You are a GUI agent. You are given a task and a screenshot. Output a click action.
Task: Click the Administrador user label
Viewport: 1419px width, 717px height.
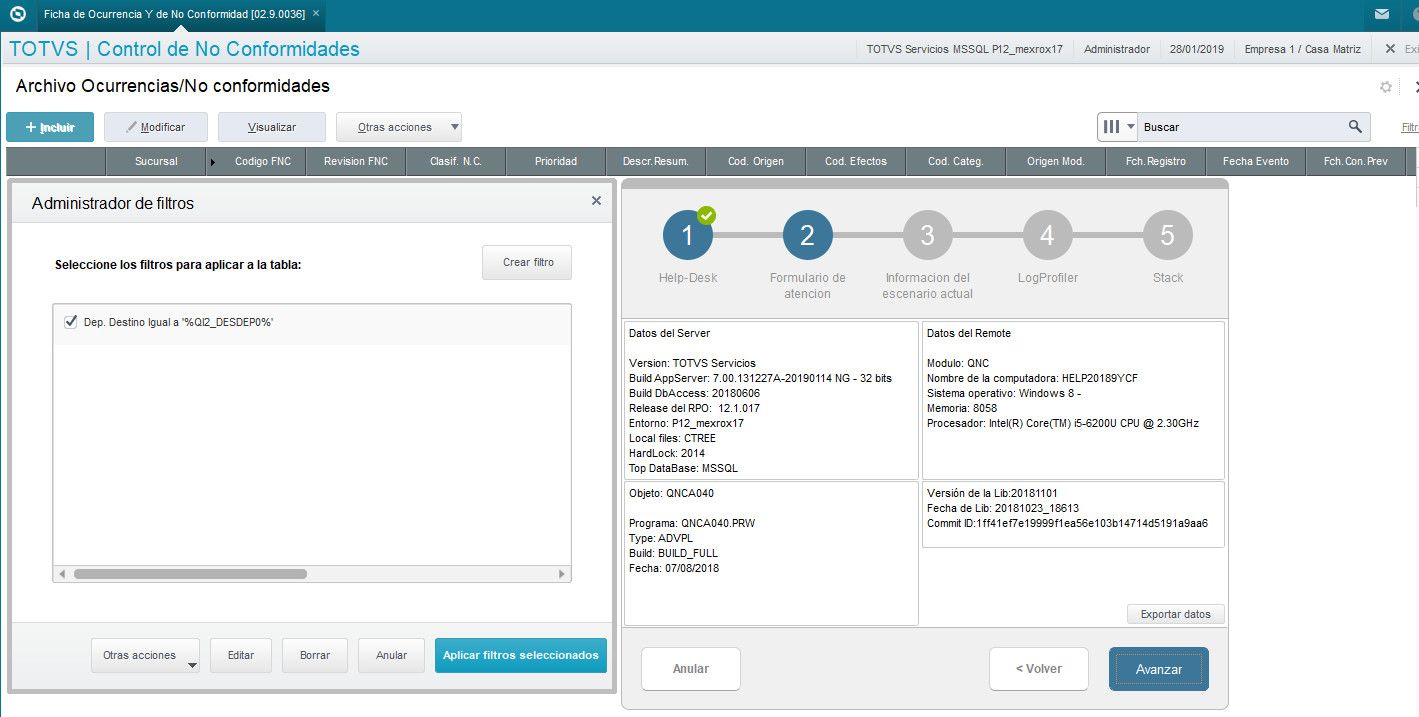1117,49
